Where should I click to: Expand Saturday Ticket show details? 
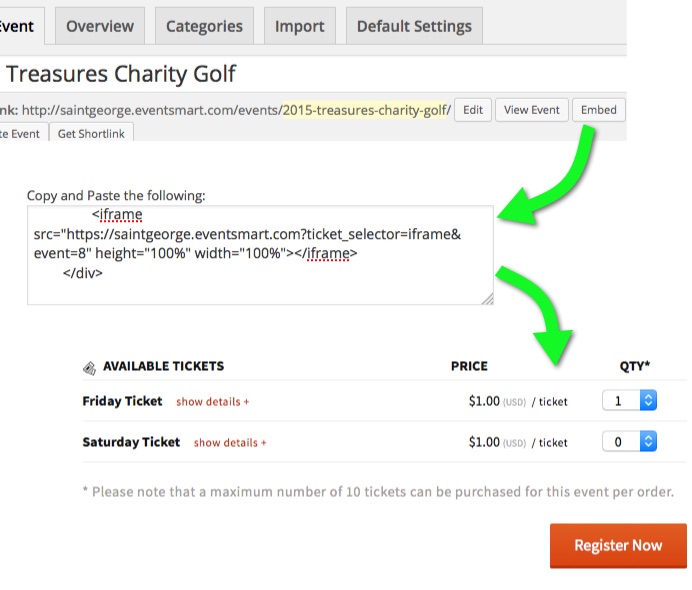click(x=230, y=443)
